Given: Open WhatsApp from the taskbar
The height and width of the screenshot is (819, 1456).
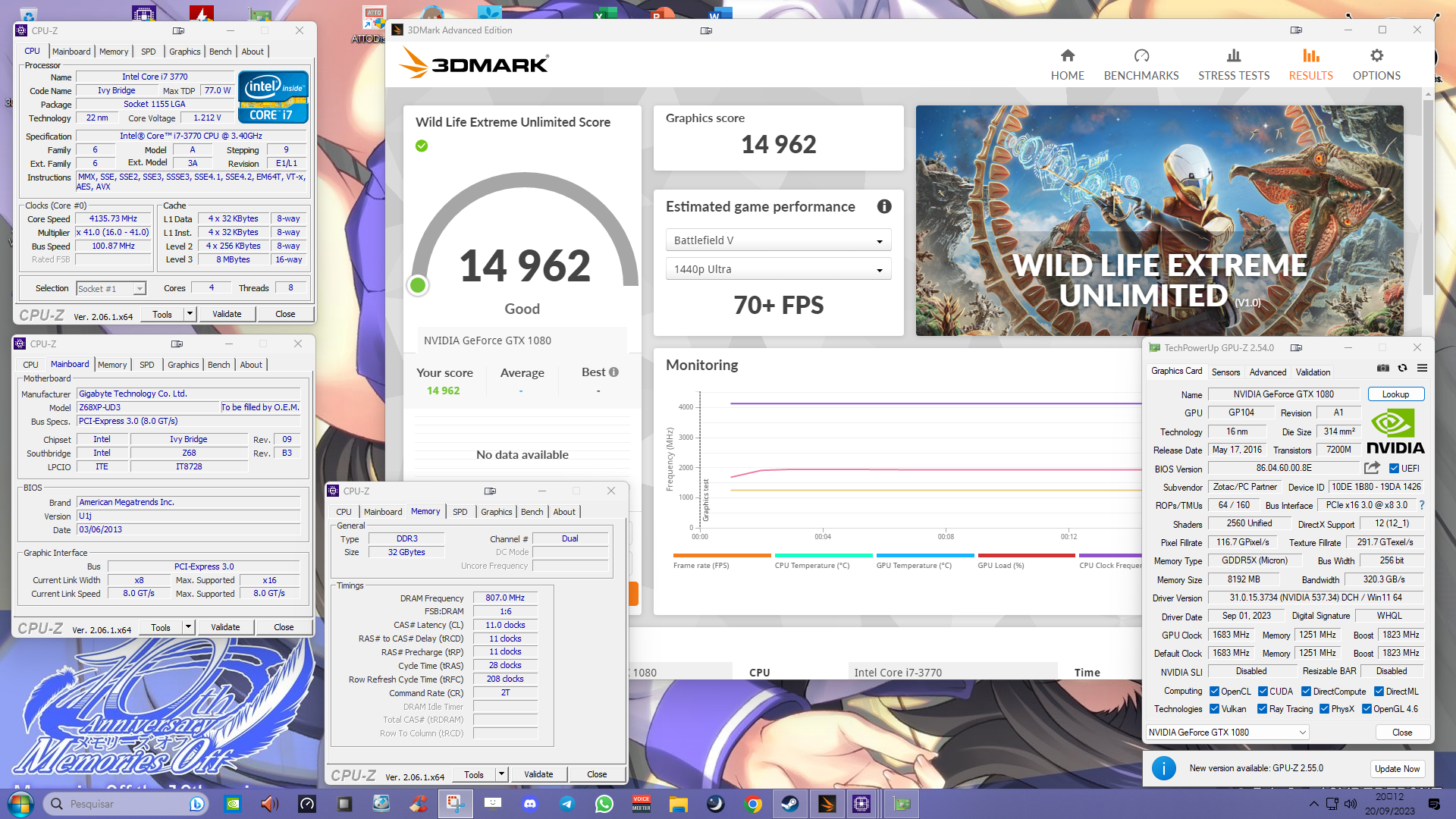Looking at the screenshot, I should tap(604, 804).
